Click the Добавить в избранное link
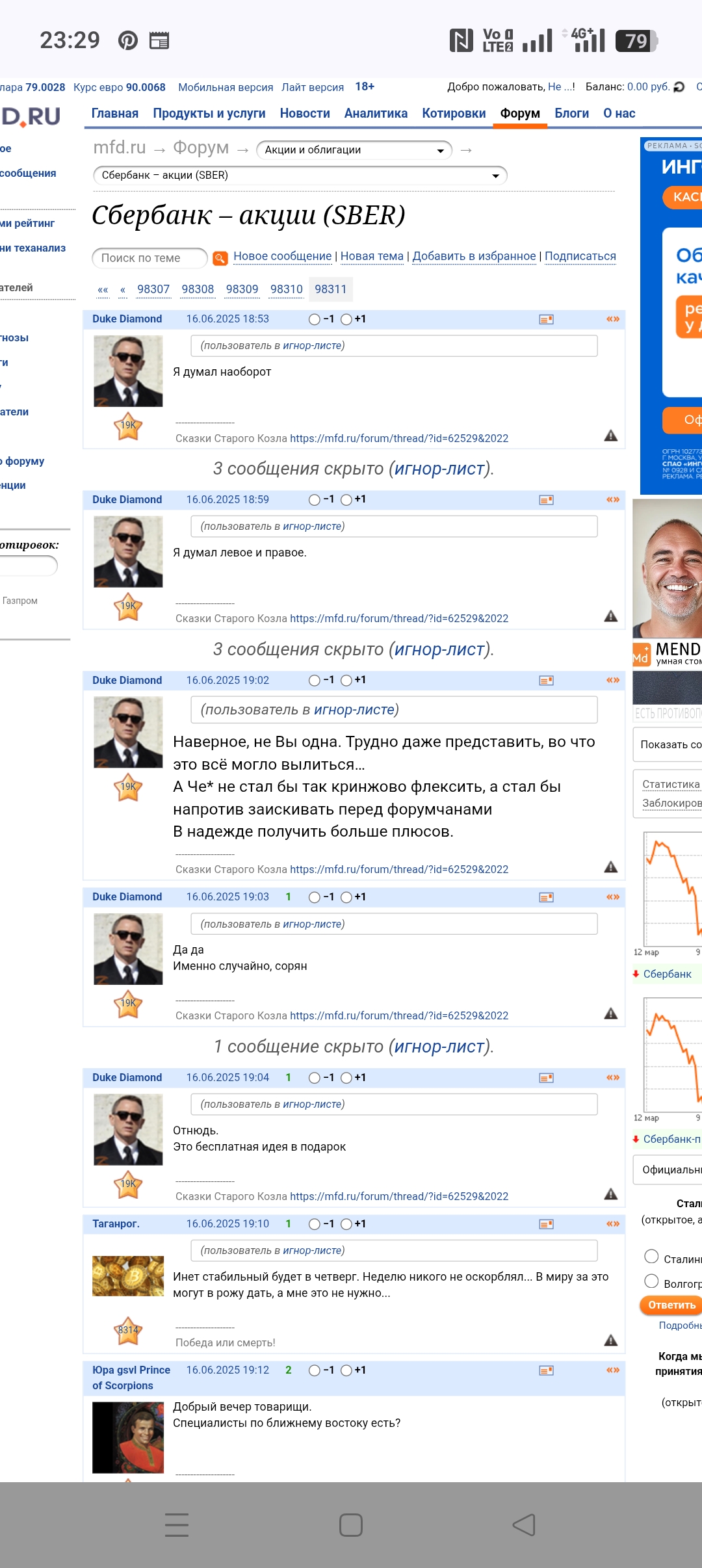The height and width of the screenshot is (1568, 702). coord(474,256)
